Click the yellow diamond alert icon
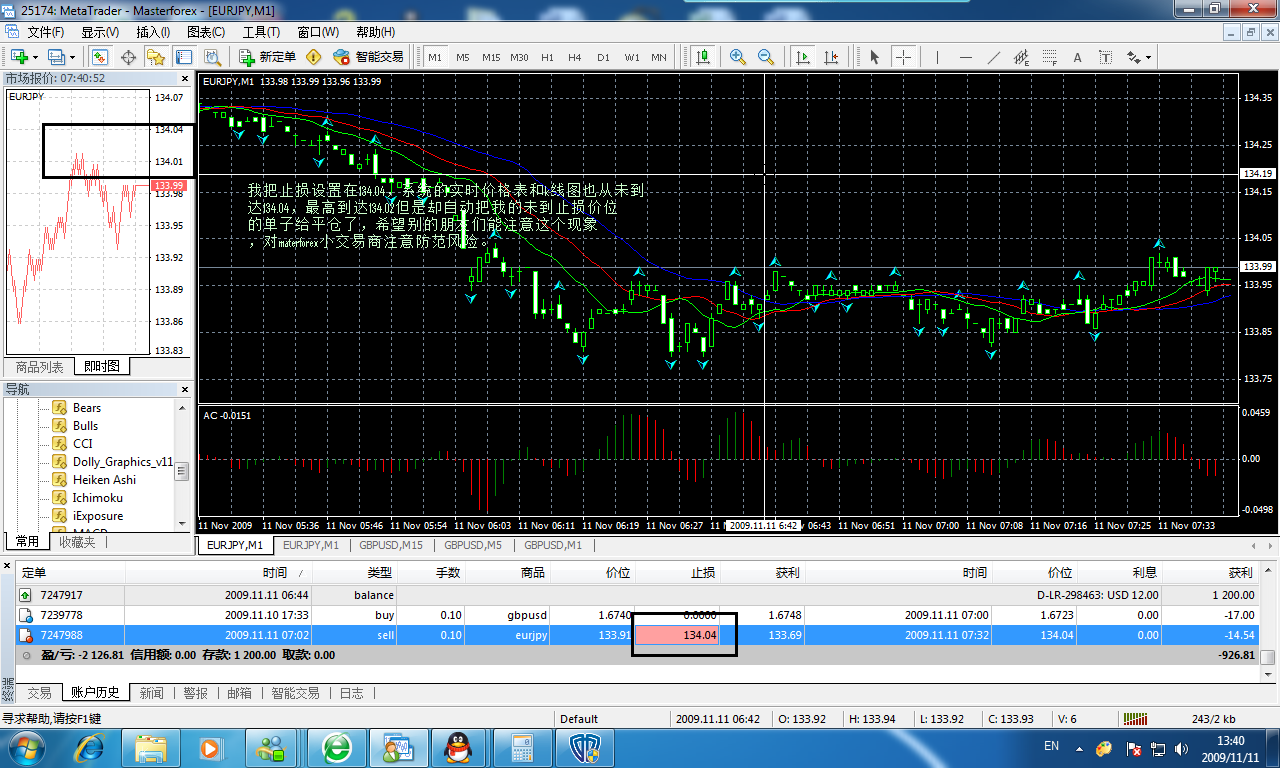1280x768 pixels. click(314, 57)
